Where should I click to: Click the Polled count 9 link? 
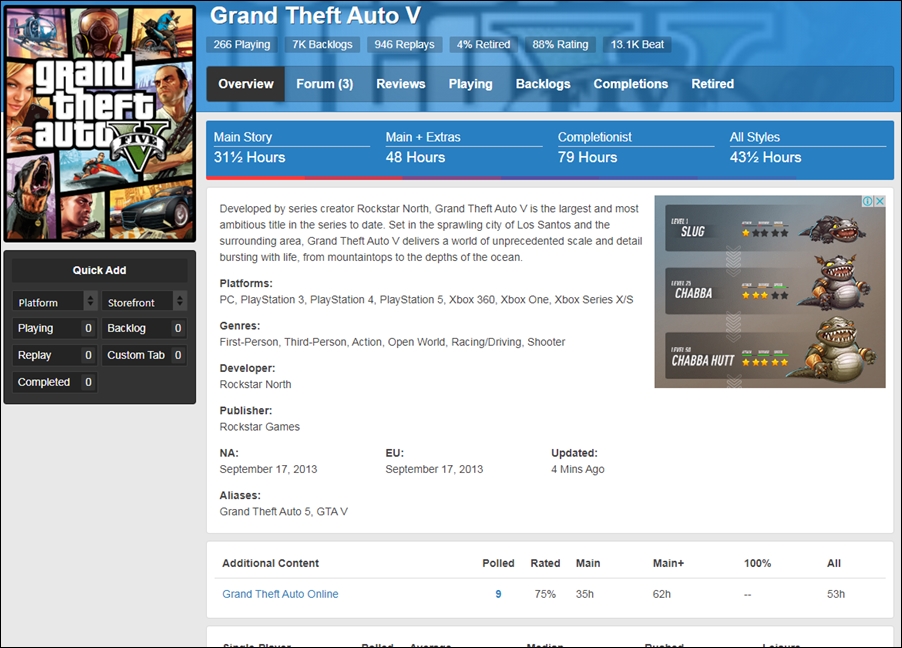[x=498, y=594]
